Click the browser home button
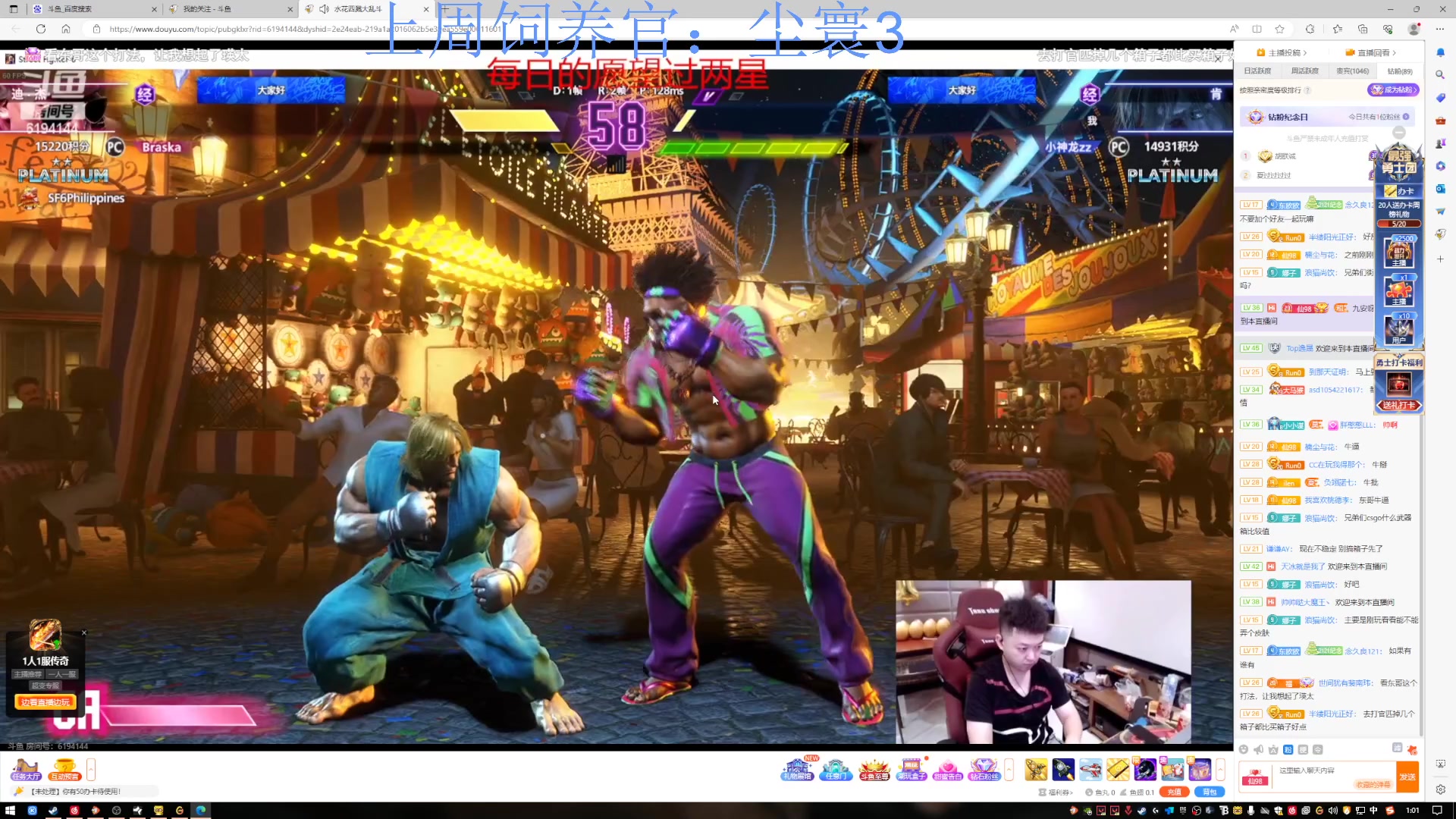 (66, 29)
